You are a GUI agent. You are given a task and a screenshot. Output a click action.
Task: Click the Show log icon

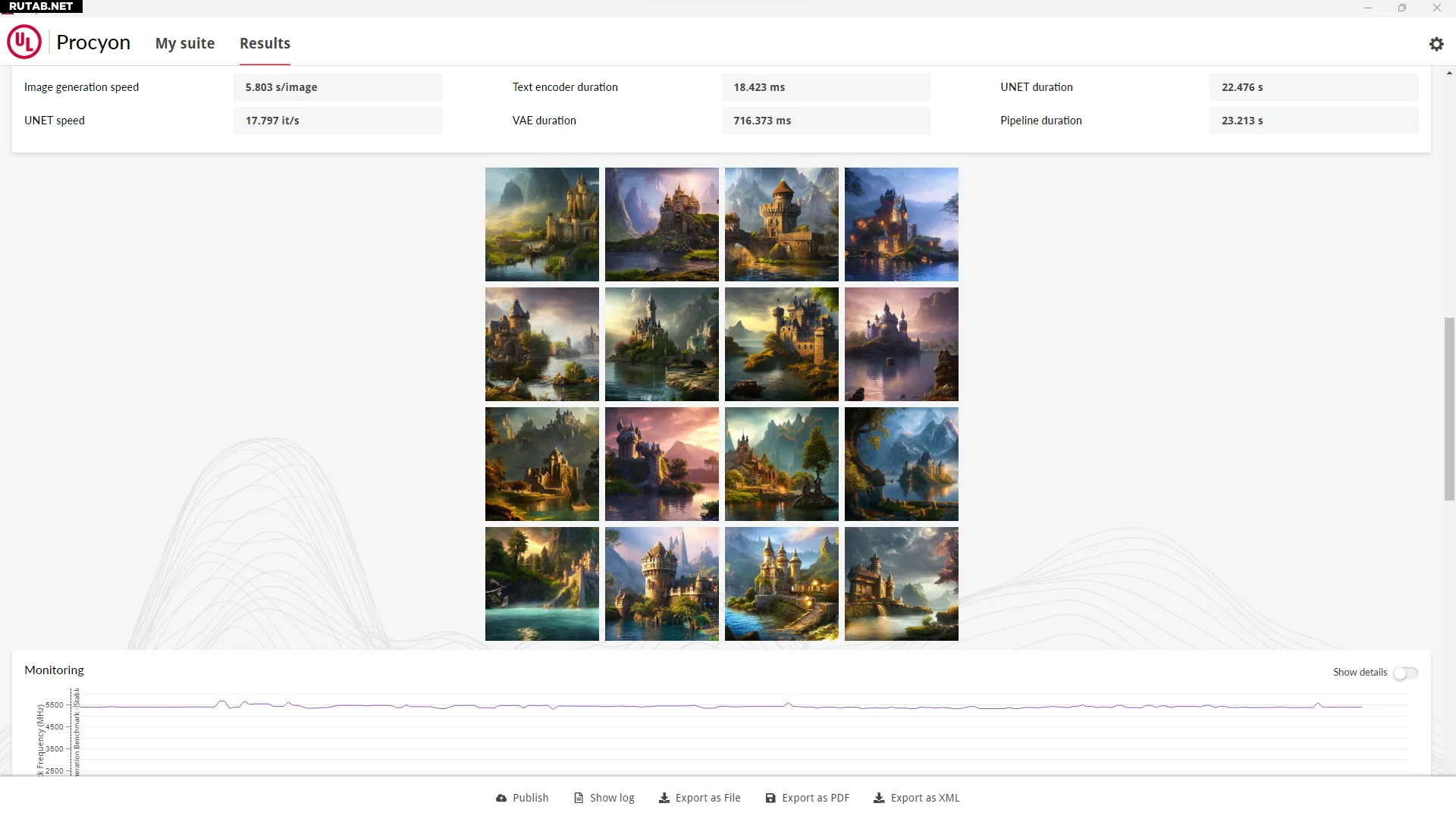pos(578,797)
